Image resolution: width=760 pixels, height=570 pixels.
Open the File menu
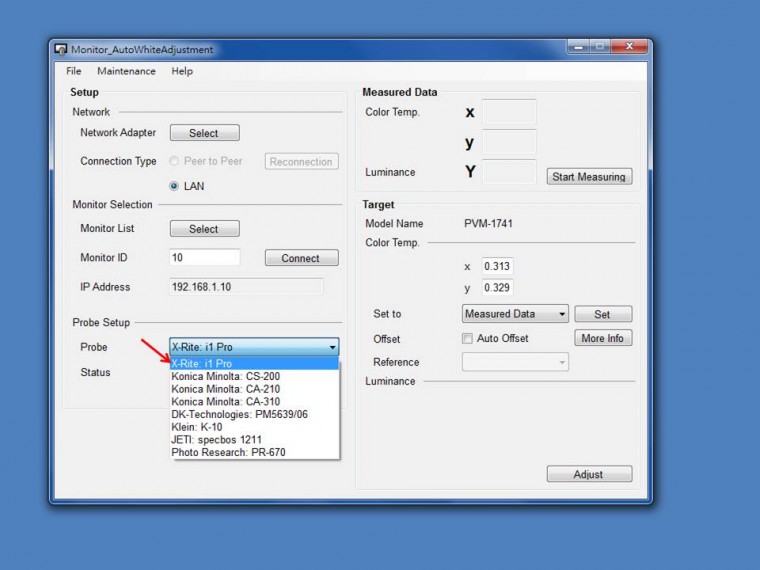[74, 71]
